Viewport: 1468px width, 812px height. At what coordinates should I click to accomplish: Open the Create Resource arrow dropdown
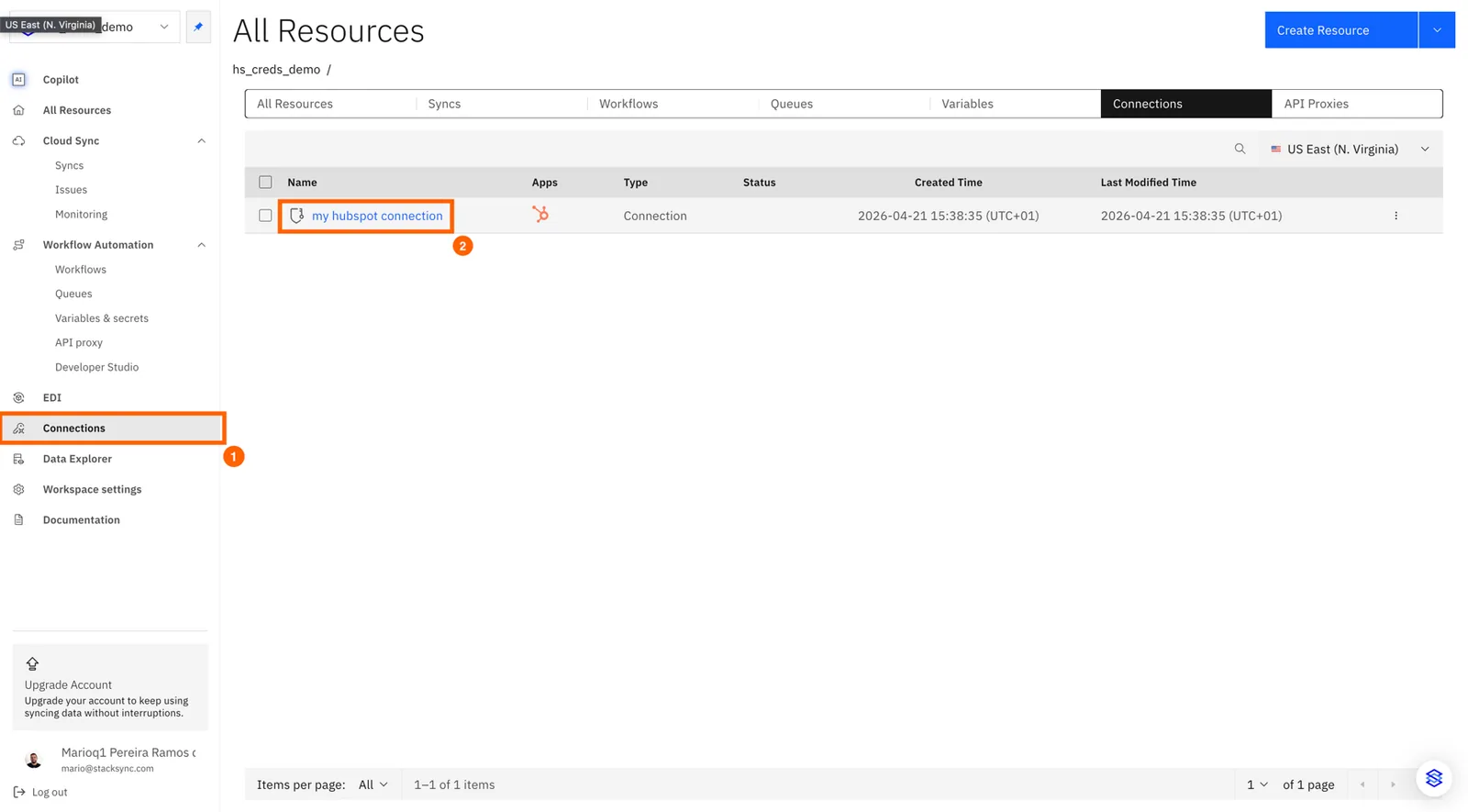pos(1437,30)
